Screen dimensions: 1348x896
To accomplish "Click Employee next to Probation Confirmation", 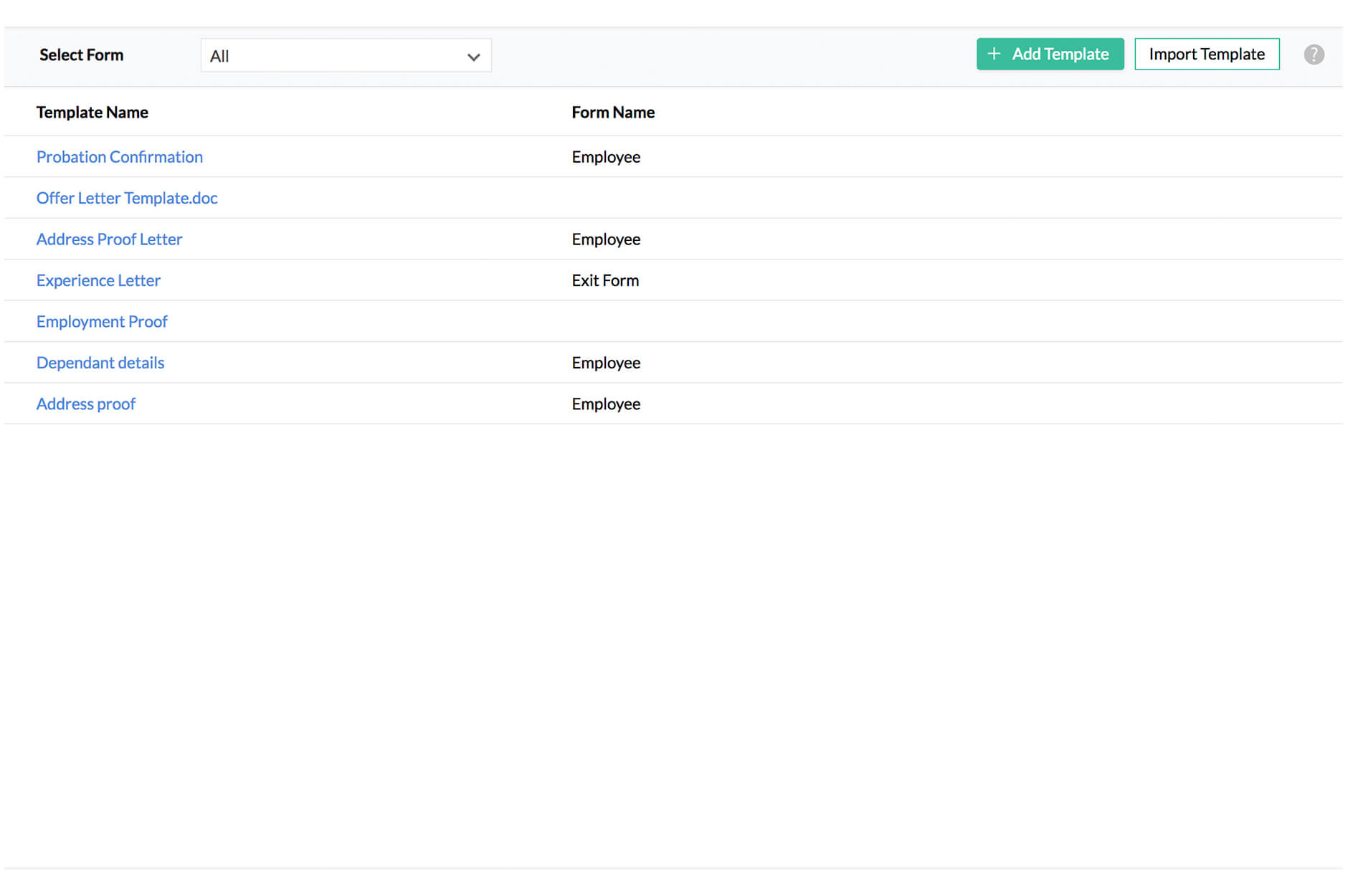I will 606,157.
